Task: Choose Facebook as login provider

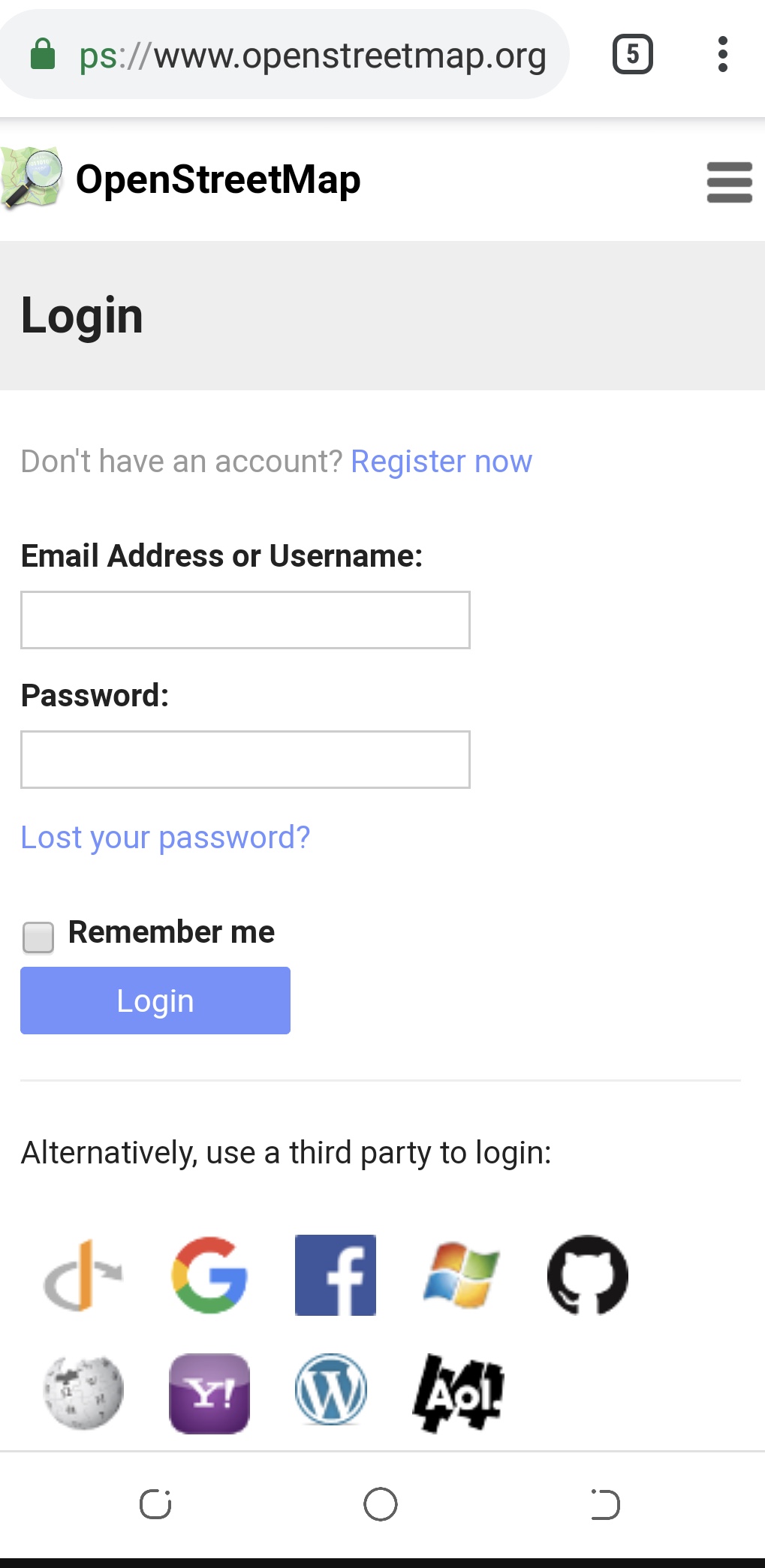Action: pos(336,1275)
